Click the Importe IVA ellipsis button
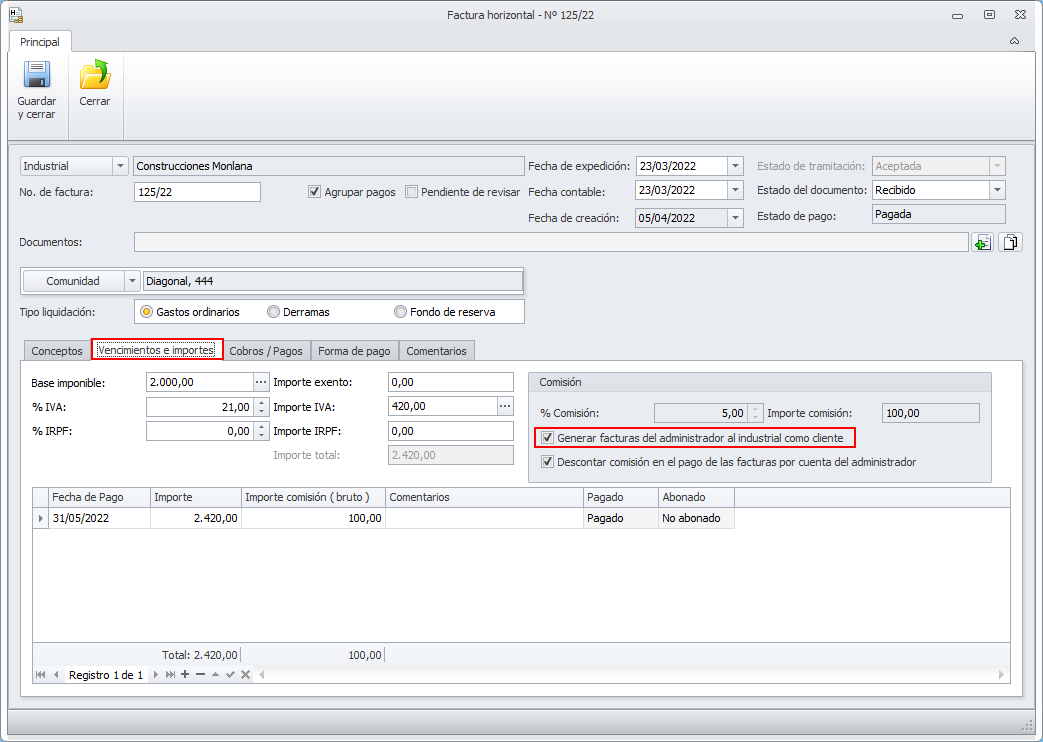The height and width of the screenshot is (742, 1043). click(505, 406)
